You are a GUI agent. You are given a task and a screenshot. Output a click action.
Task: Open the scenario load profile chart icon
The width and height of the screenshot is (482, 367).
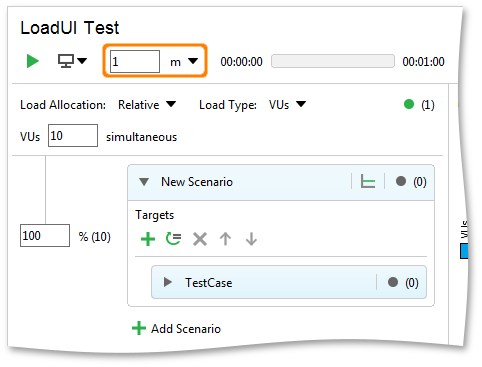tap(368, 182)
